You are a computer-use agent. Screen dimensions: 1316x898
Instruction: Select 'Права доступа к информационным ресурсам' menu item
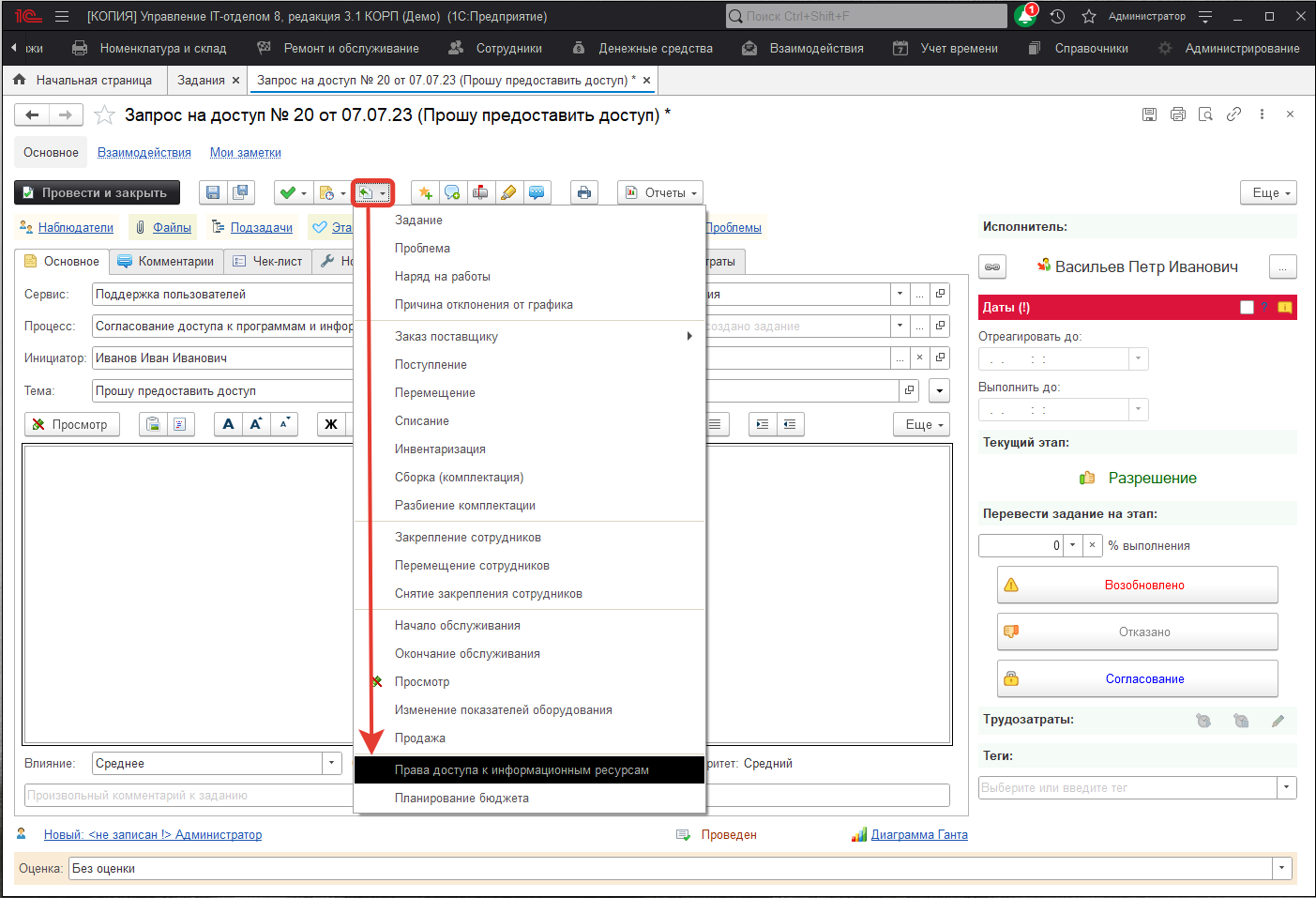tap(522, 770)
